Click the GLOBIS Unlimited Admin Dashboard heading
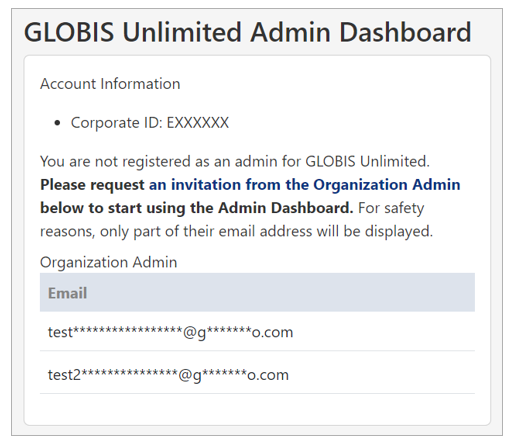 pyautogui.click(x=248, y=32)
